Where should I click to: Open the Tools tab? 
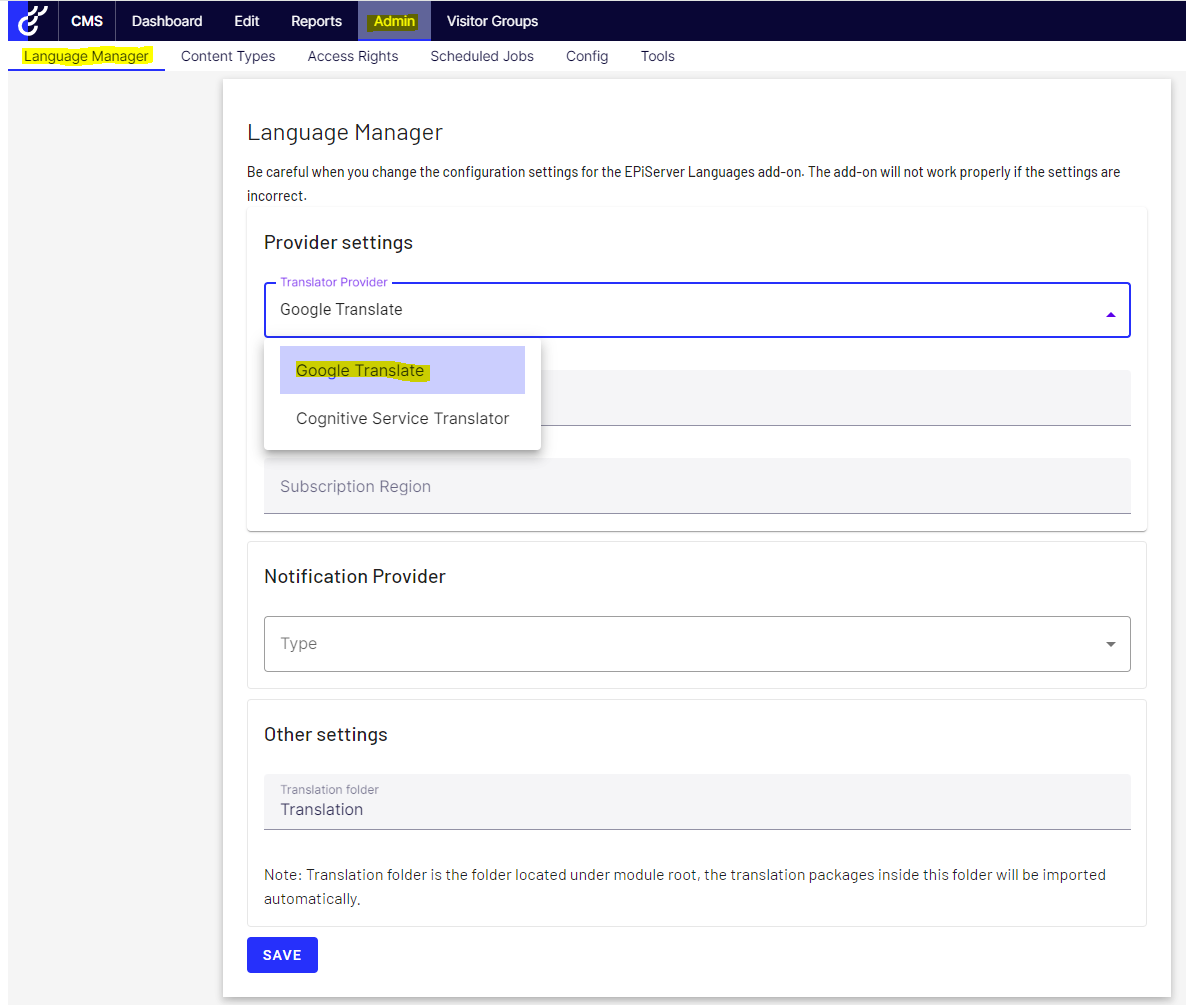(x=657, y=56)
